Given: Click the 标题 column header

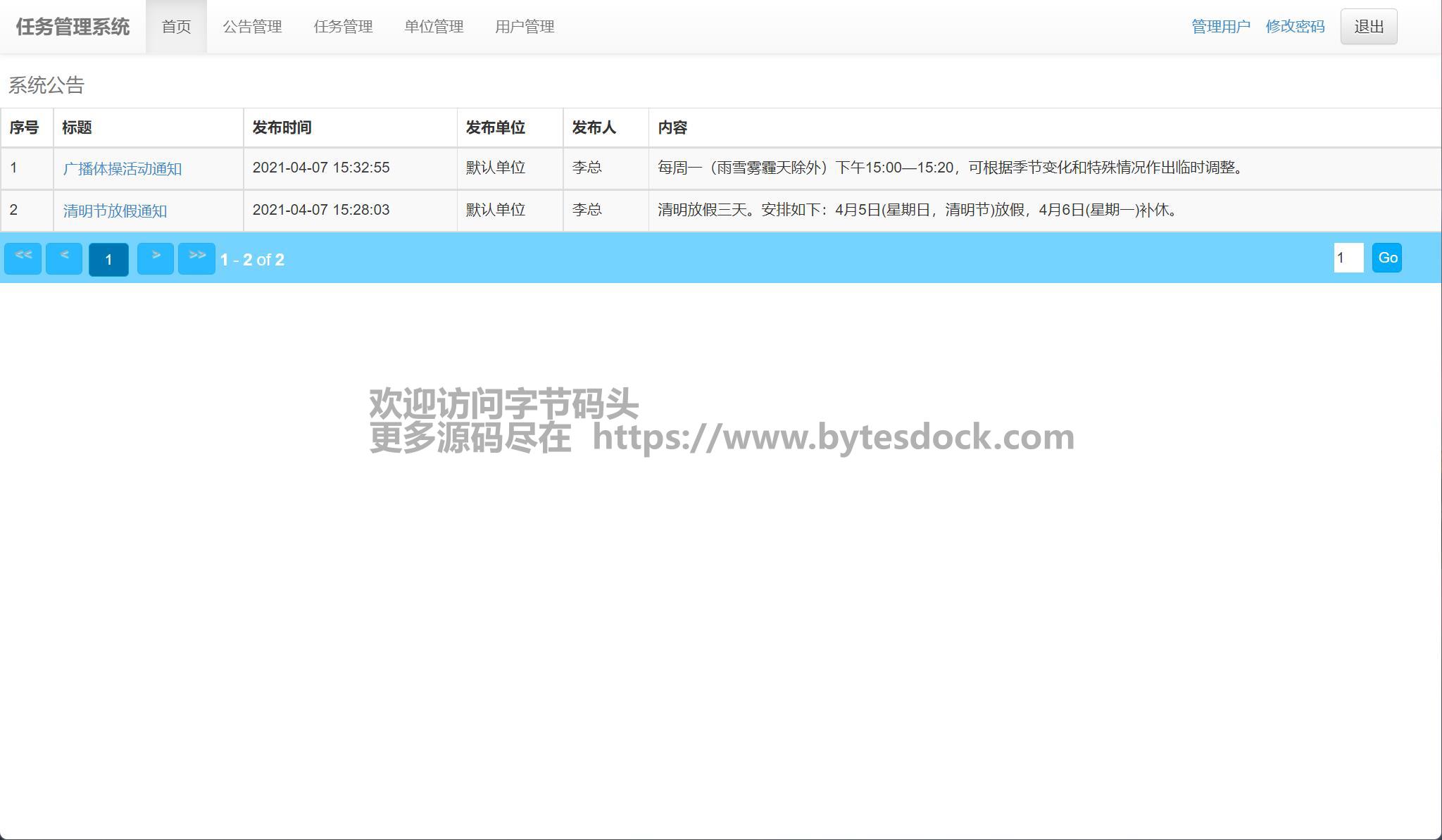Looking at the screenshot, I should pyautogui.click(x=77, y=127).
